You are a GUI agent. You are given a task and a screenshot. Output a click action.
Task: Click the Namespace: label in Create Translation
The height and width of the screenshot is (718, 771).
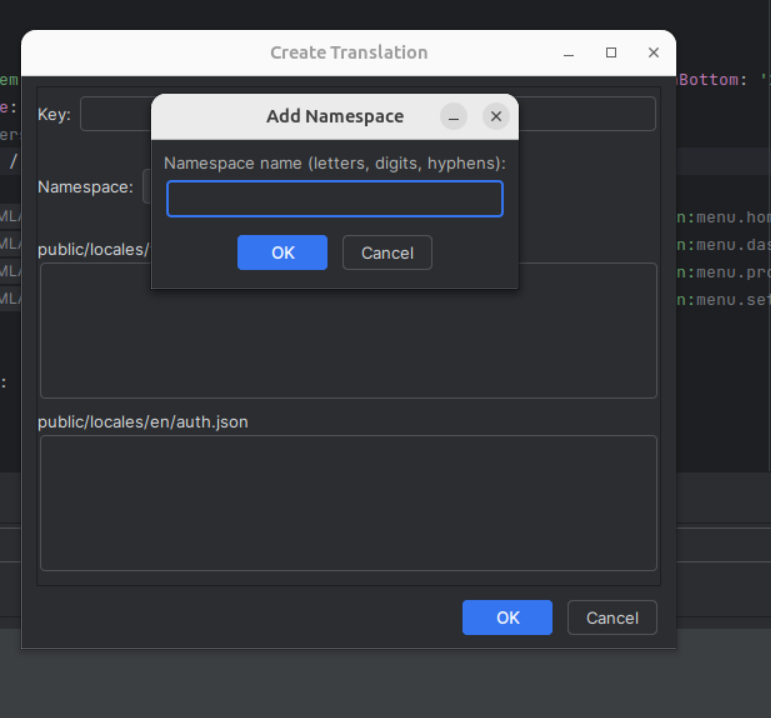point(86,187)
